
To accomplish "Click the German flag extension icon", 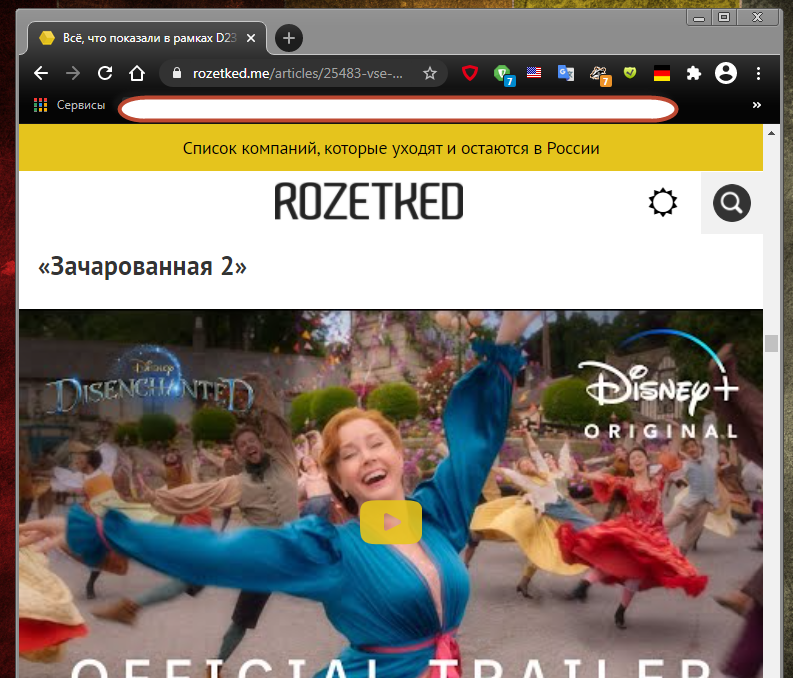I will [x=662, y=74].
